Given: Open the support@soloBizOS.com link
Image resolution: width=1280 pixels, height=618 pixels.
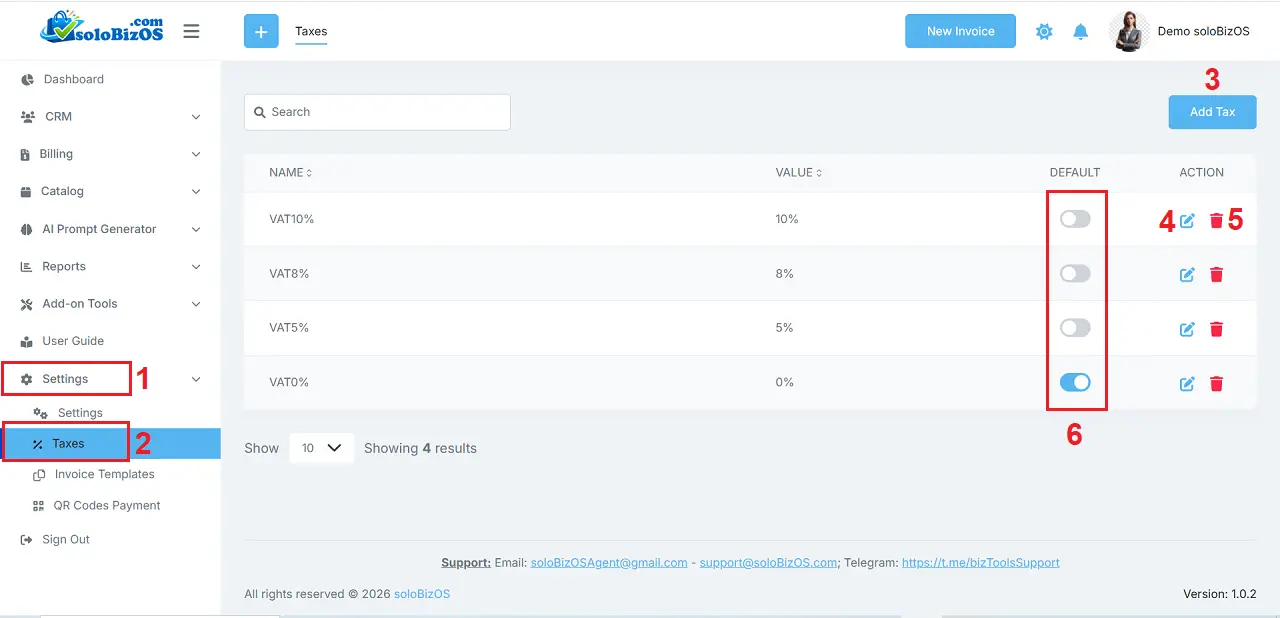Looking at the screenshot, I should coord(768,563).
